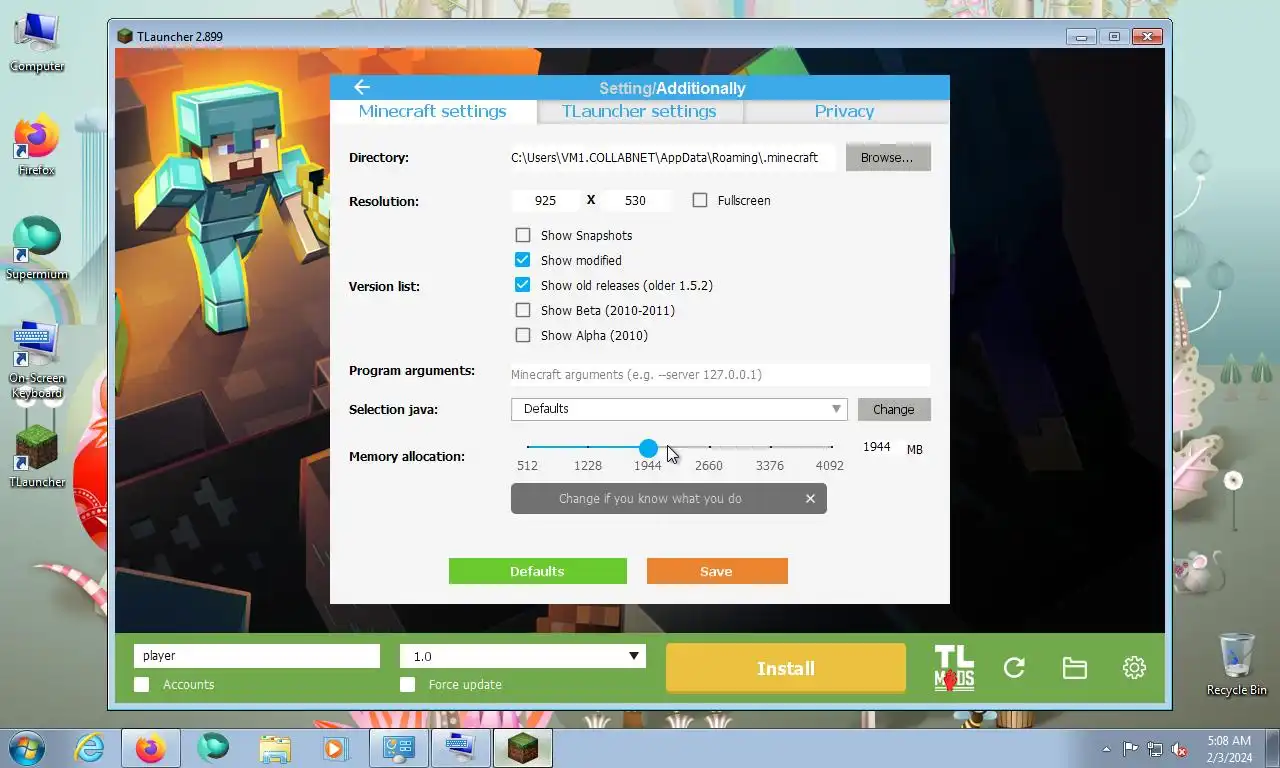Image resolution: width=1280 pixels, height=768 pixels.
Task: Open the Windows Start menu
Action: point(26,748)
